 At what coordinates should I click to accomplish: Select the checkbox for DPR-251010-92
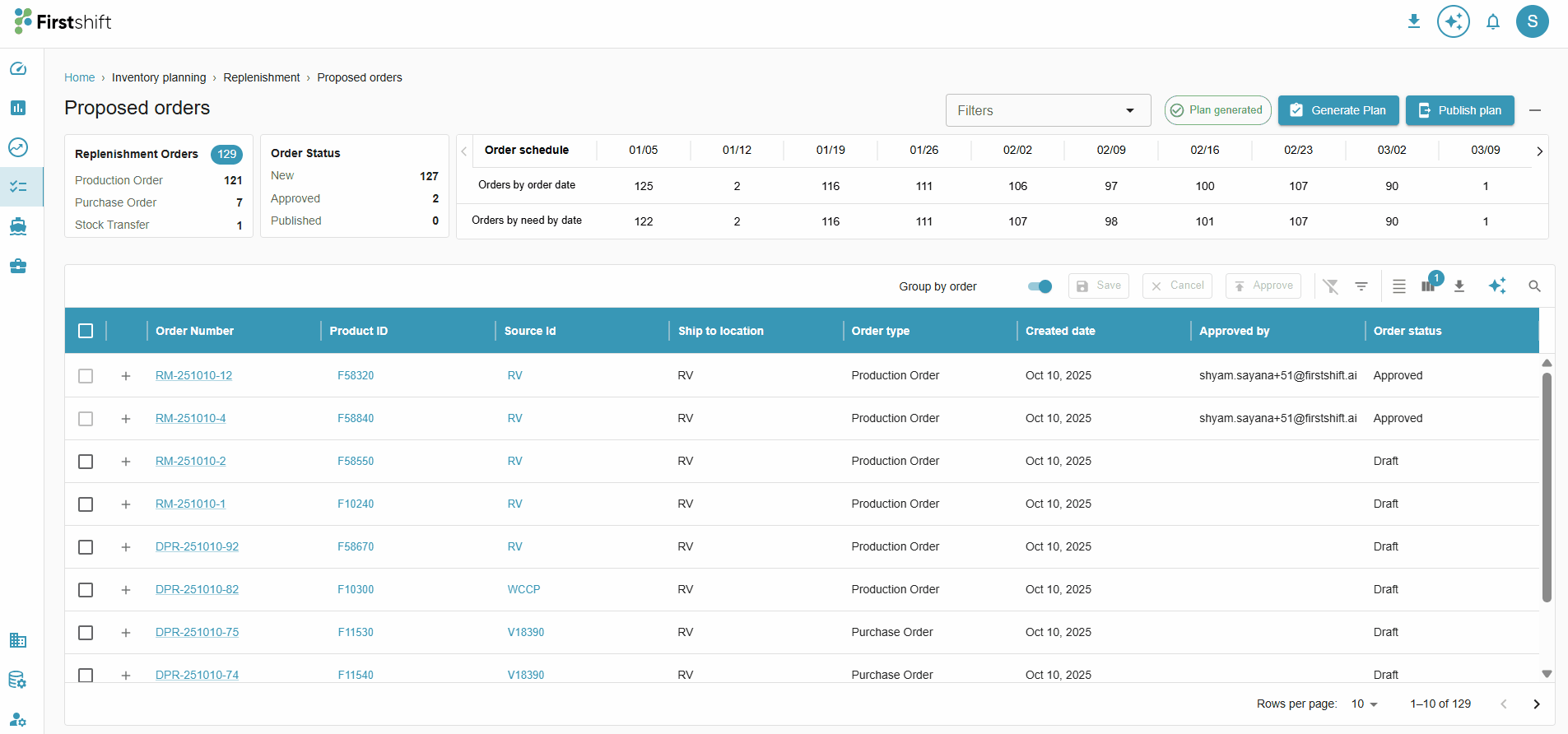click(x=86, y=547)
